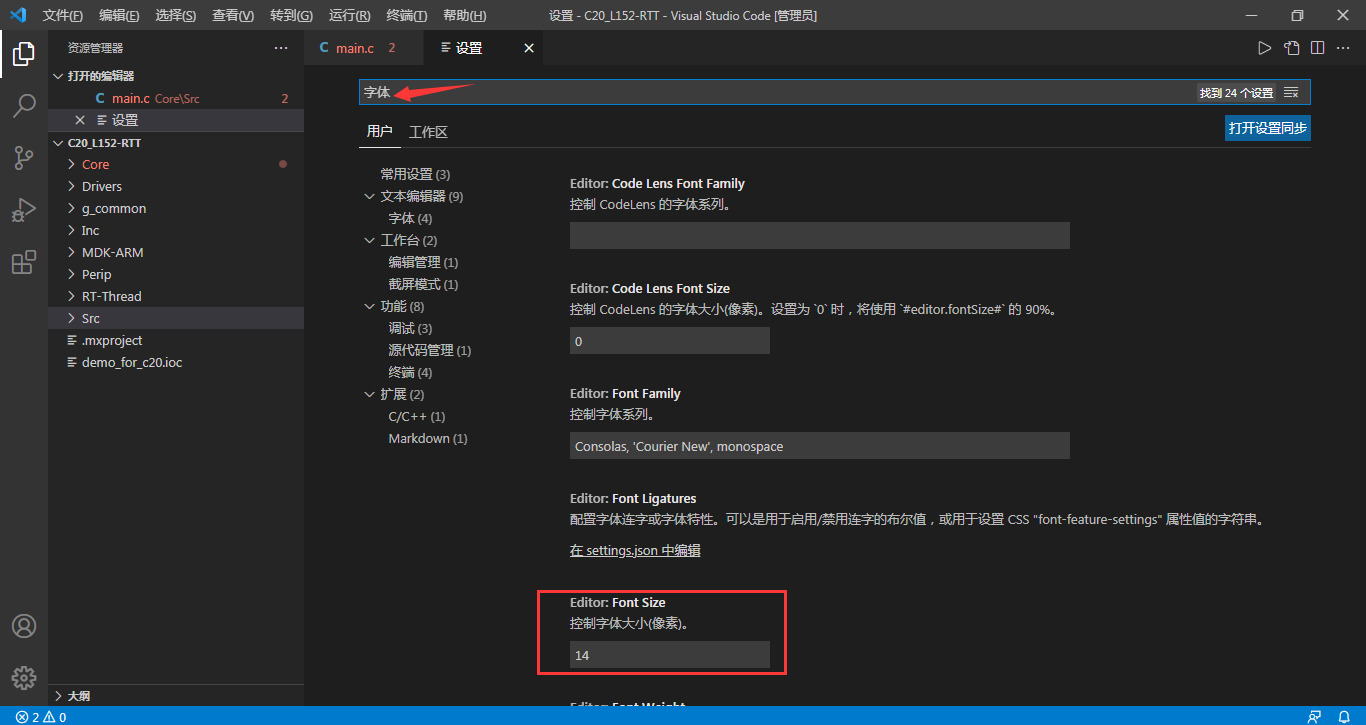
Task: Collapse 文本编辑器 (9) settings category
Action: (370, 196)
